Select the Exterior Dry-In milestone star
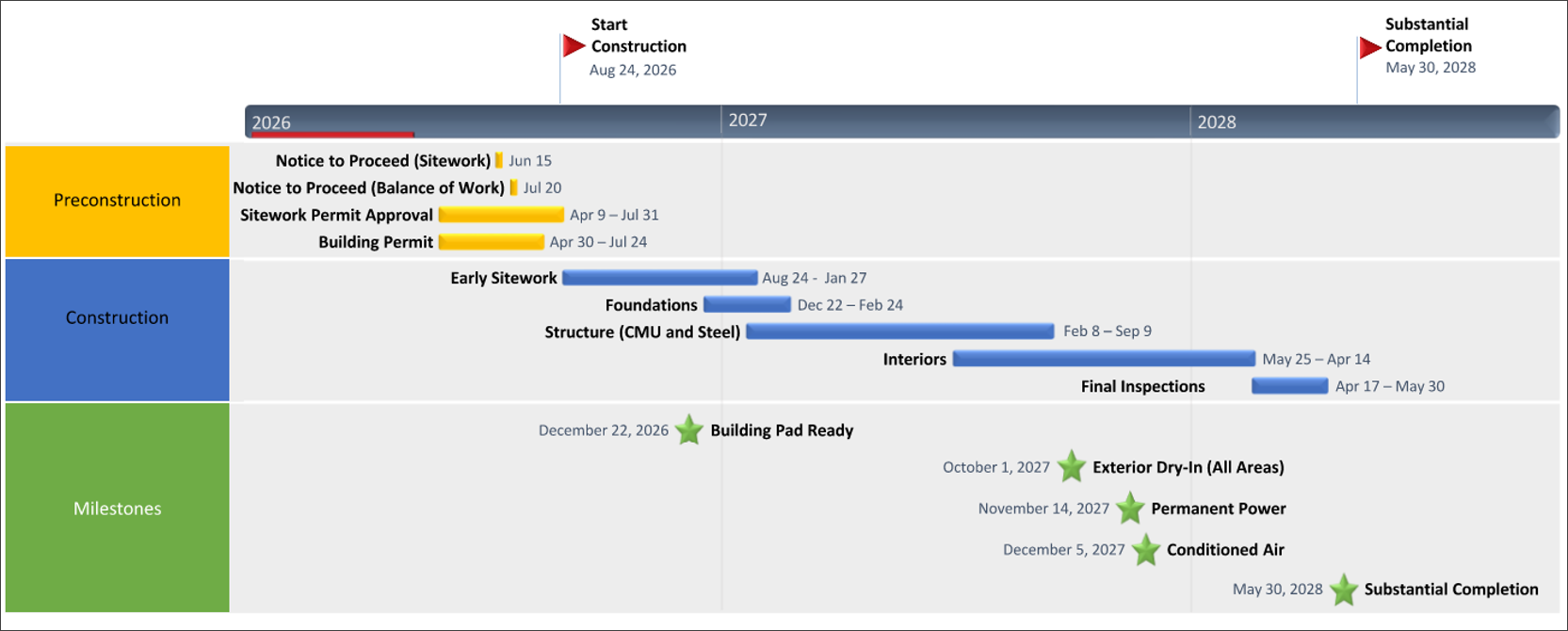Image resolution: width=1568 pixels, height=631 pixels. tap(1071, 466)
